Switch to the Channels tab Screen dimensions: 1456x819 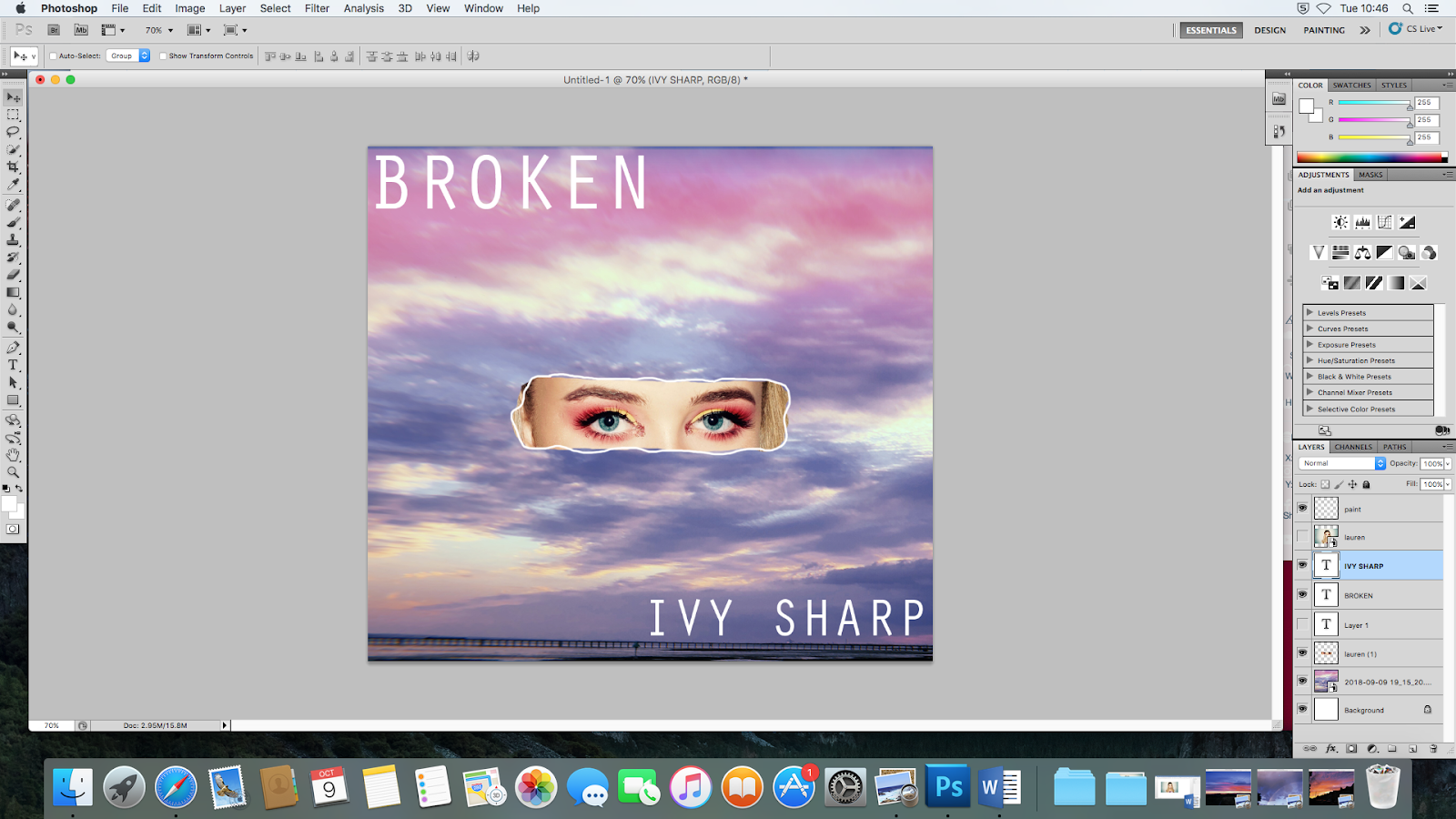(1352, 447)
